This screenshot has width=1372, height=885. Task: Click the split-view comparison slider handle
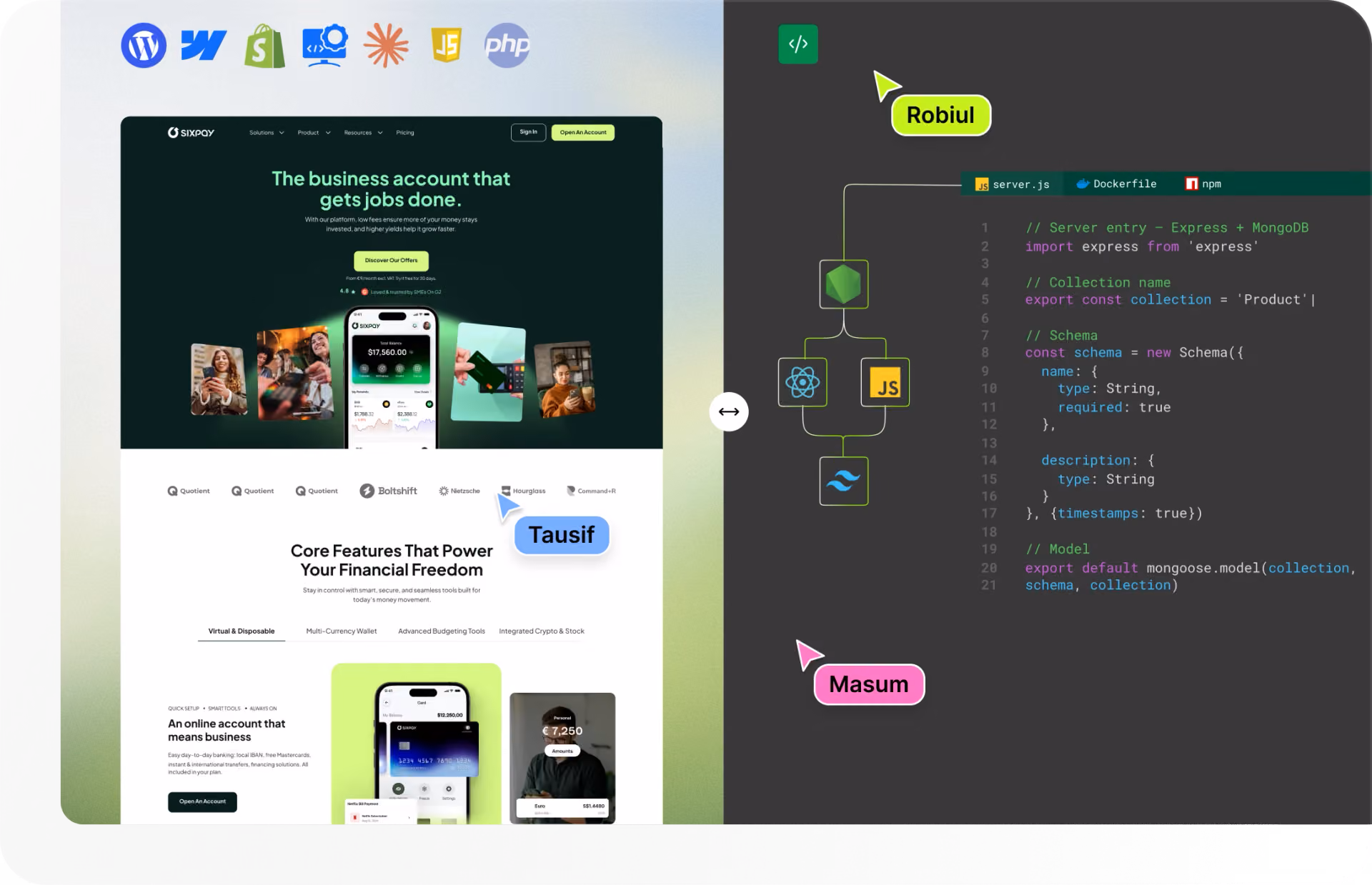pyautogui.click(x=729, y=411)
